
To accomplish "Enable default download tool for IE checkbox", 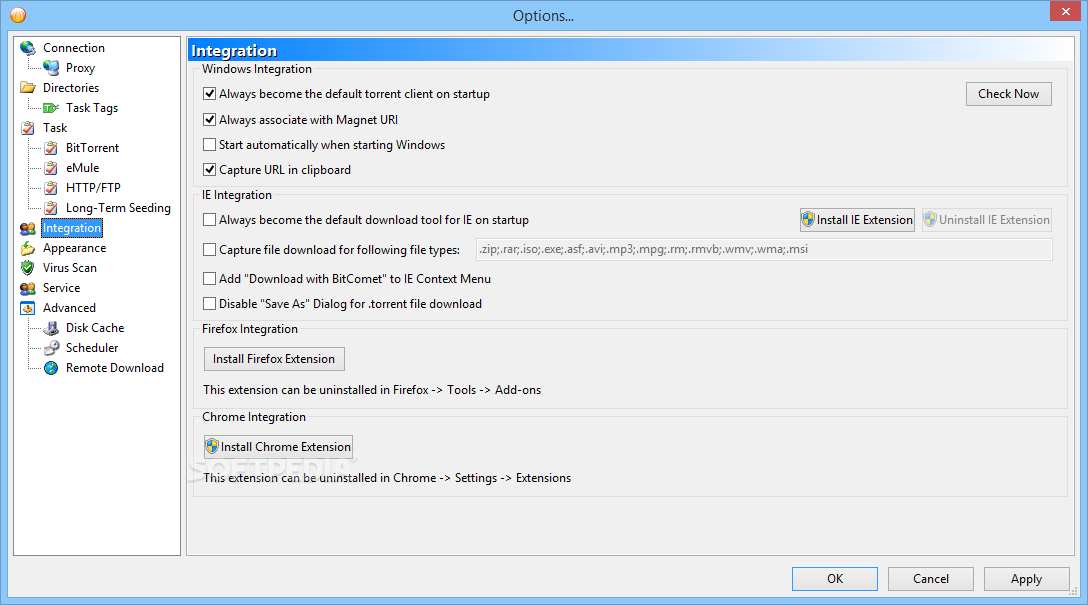I will (209, 219).
